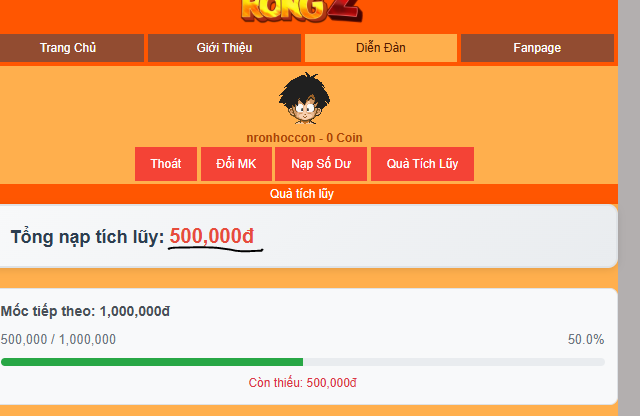Viewport: 640px width, 416px height.
Task: Click the empty gray part of progress bar
Action: 454,362
